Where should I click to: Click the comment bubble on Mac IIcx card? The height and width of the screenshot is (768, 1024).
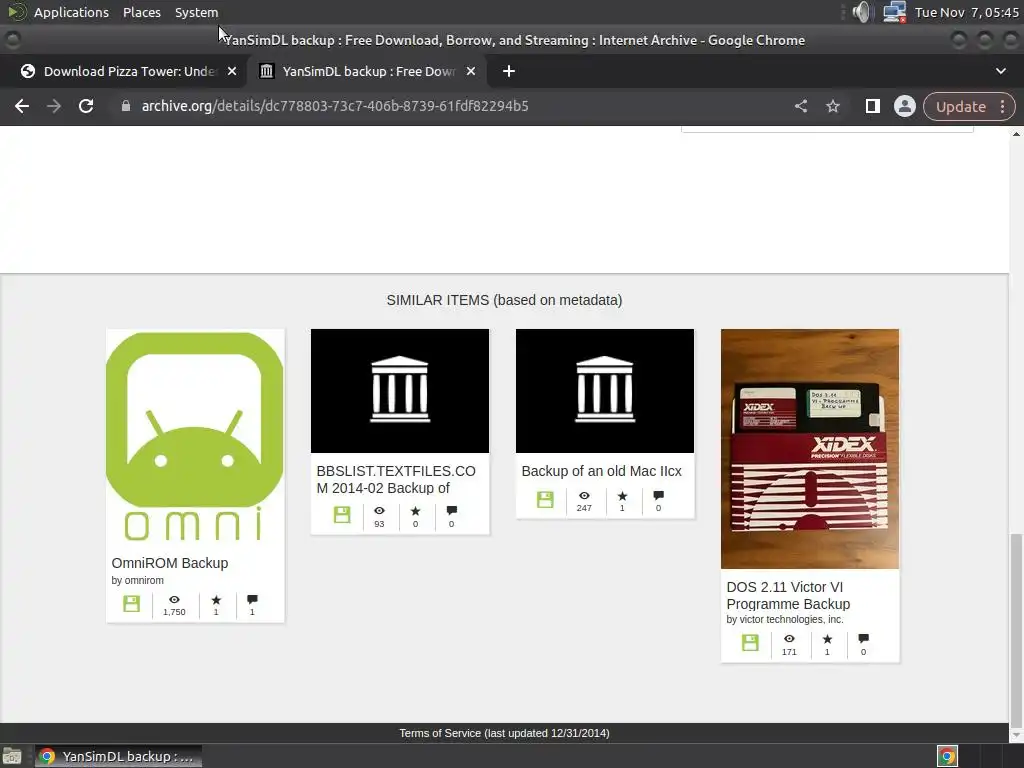point(658,496)
